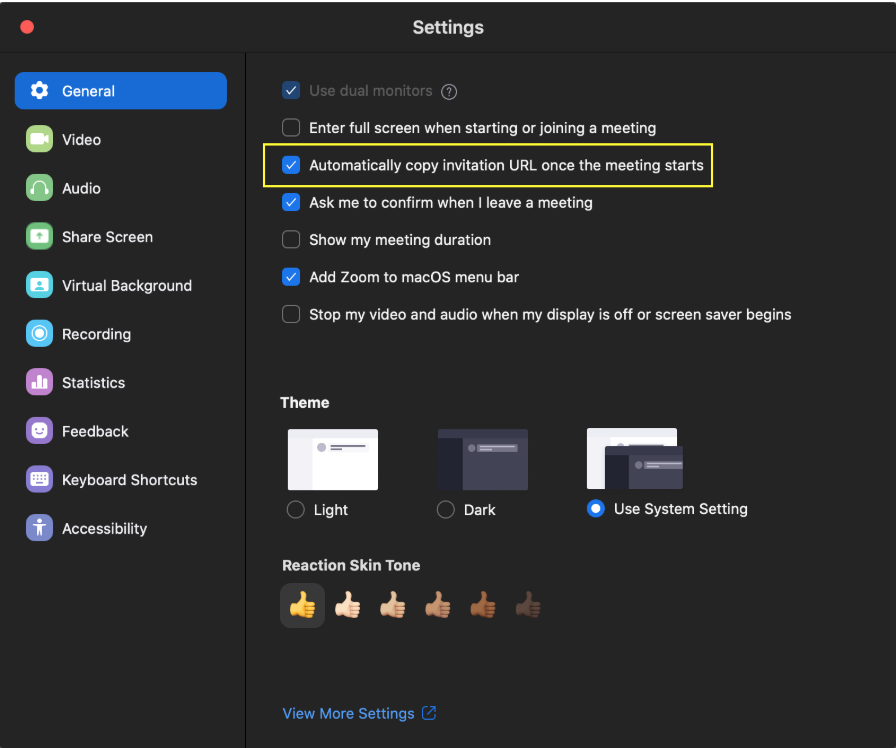Open the Recording settings icon
The image size is (896, 748).
[x=39, y=334]
